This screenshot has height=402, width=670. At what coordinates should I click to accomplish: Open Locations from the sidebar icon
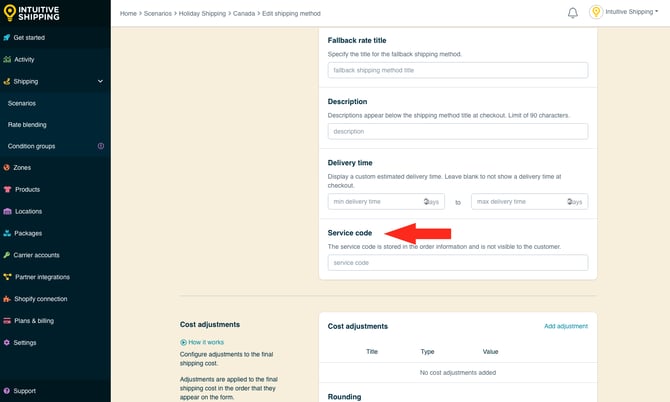coord(8,211)
